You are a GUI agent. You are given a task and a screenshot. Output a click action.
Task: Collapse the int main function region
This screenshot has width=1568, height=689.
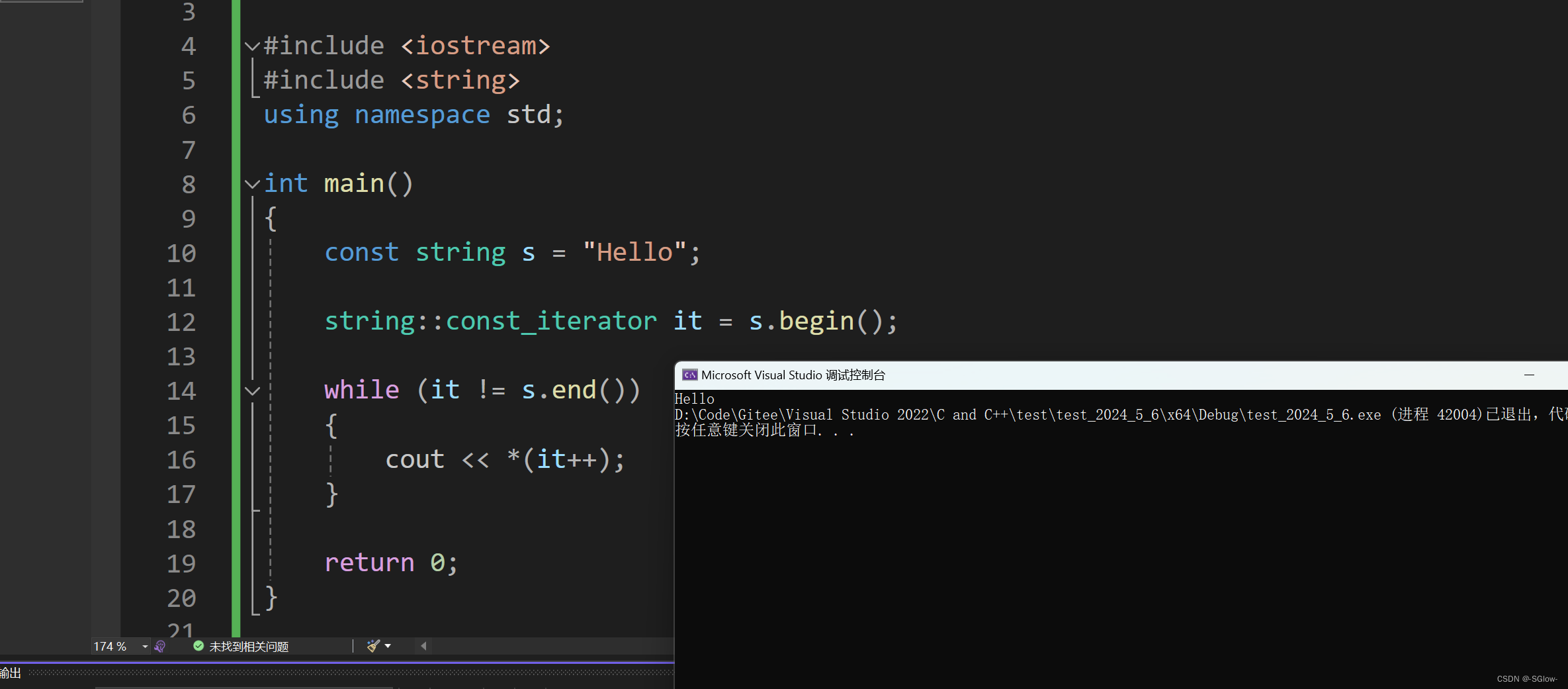click(x=252, y=184)
